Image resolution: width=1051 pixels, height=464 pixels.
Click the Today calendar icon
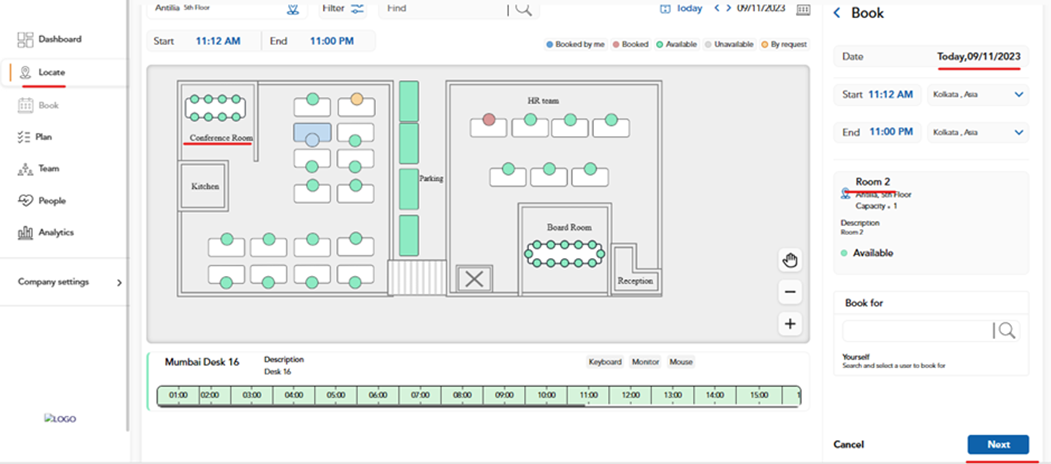pyautogui.click(x=666, y=9)
